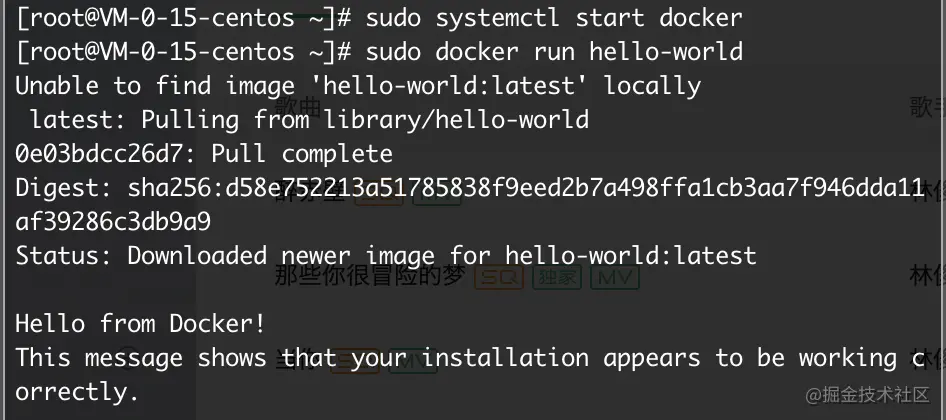946x420 pixels.
Task: Click the '0e03bdcc26d7: Pull complete' line
Action: click(204, 154)
